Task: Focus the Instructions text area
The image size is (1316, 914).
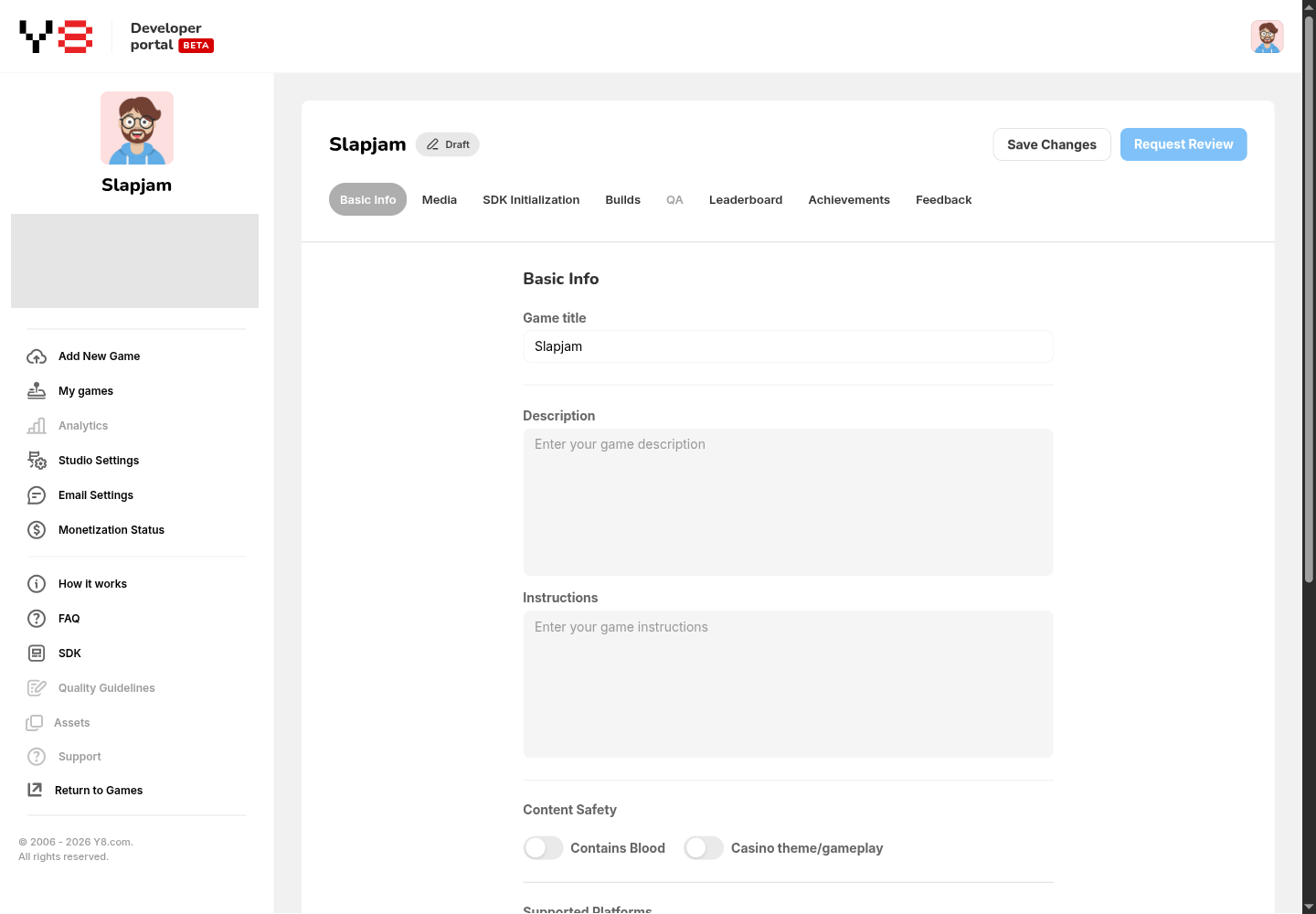Action: coord(788,684)
